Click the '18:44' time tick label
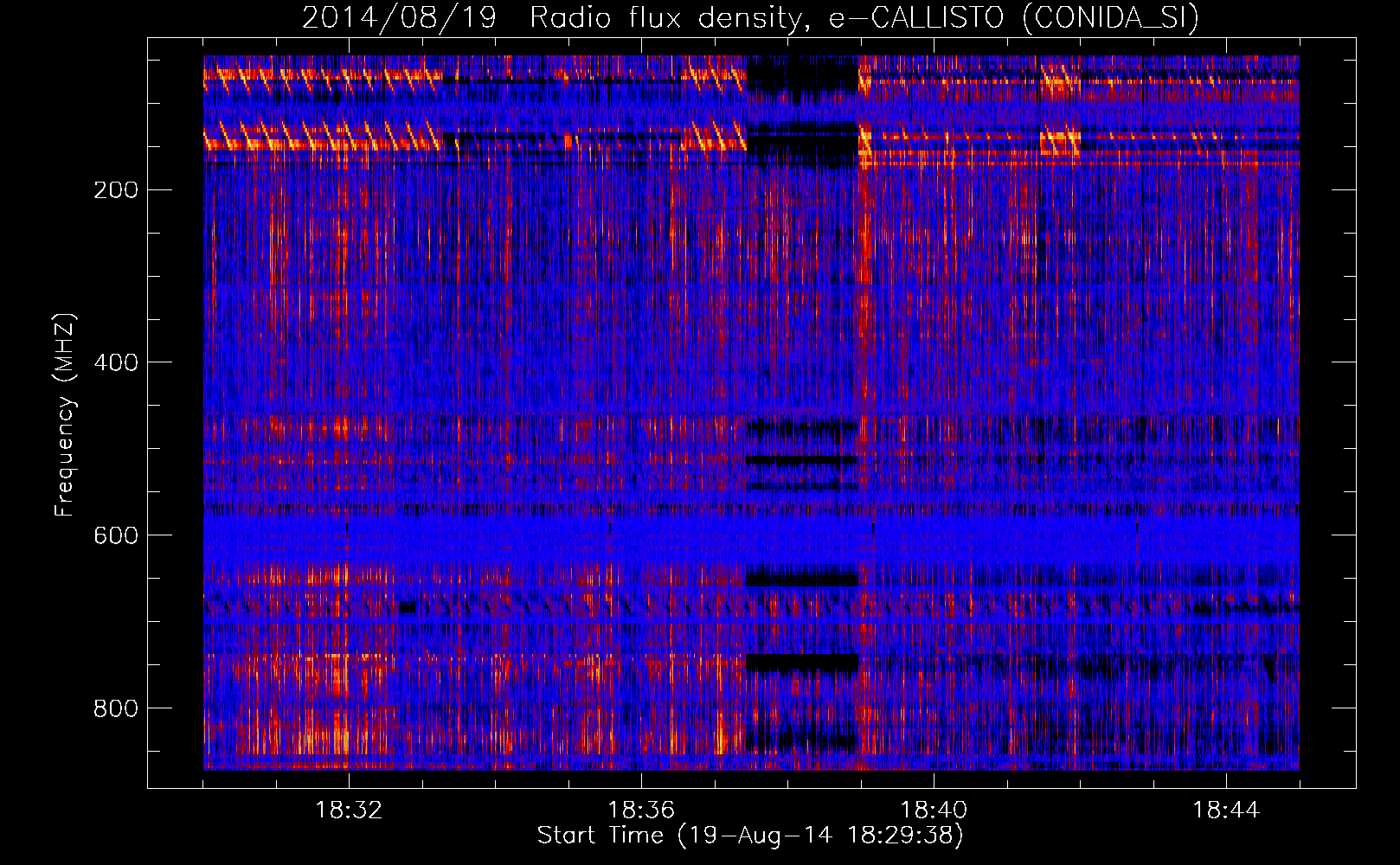 pyautogui.click(x=1226, y=811)
